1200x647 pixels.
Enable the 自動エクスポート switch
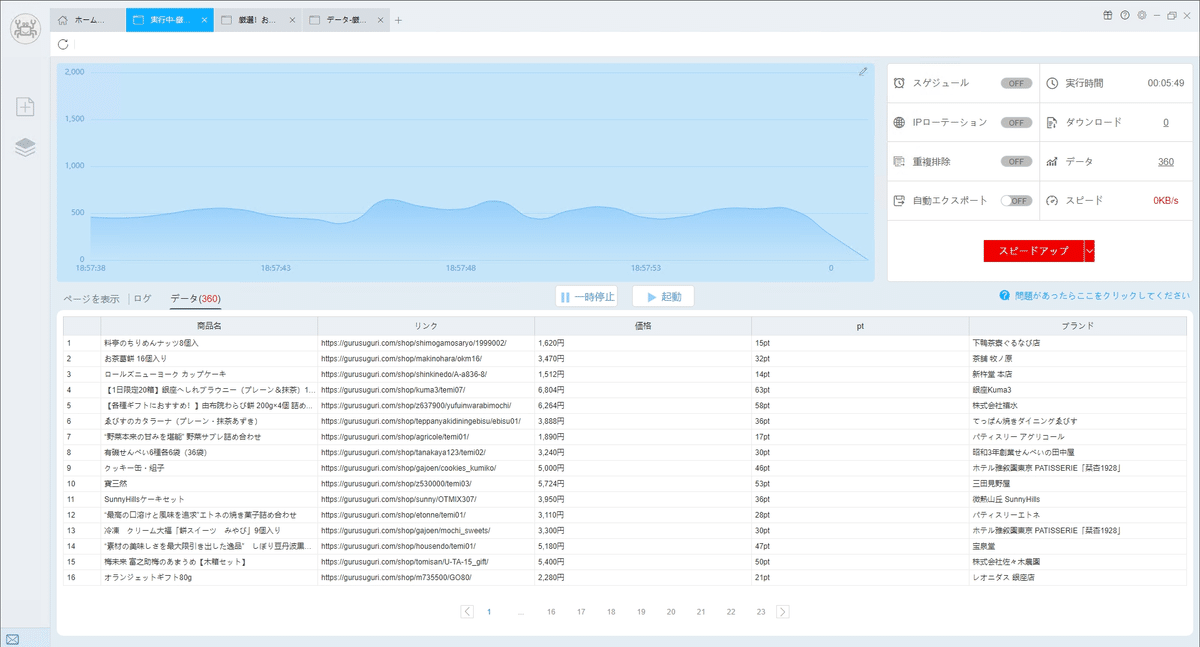1016,200
